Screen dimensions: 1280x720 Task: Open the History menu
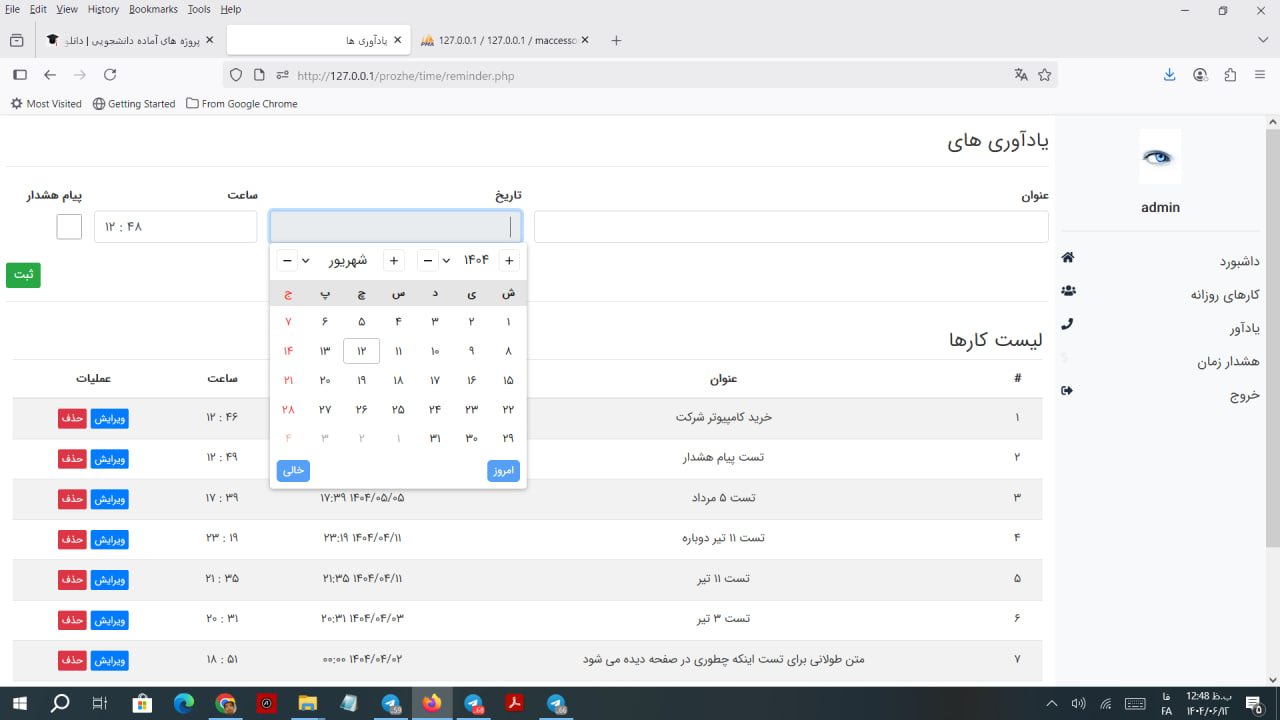tap(103, 9)
